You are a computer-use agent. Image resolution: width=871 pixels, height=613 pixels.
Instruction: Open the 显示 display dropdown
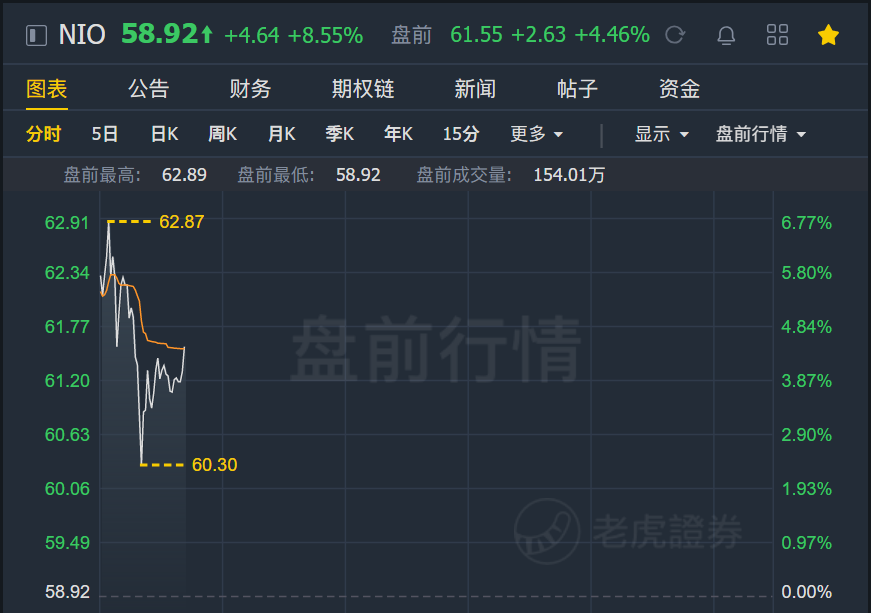tap(662, 134)
